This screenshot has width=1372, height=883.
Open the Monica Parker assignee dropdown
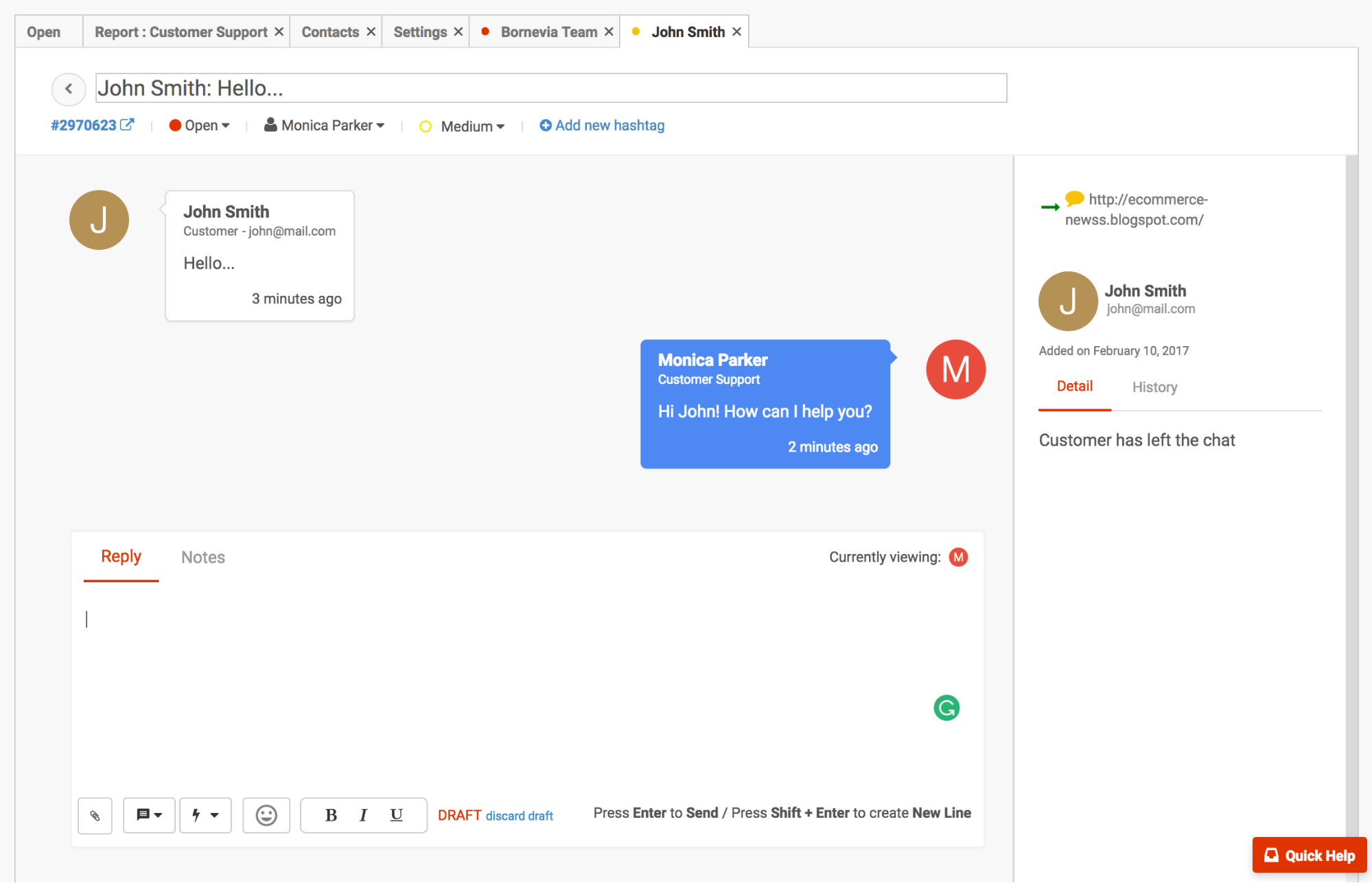(x=325, y=125)
